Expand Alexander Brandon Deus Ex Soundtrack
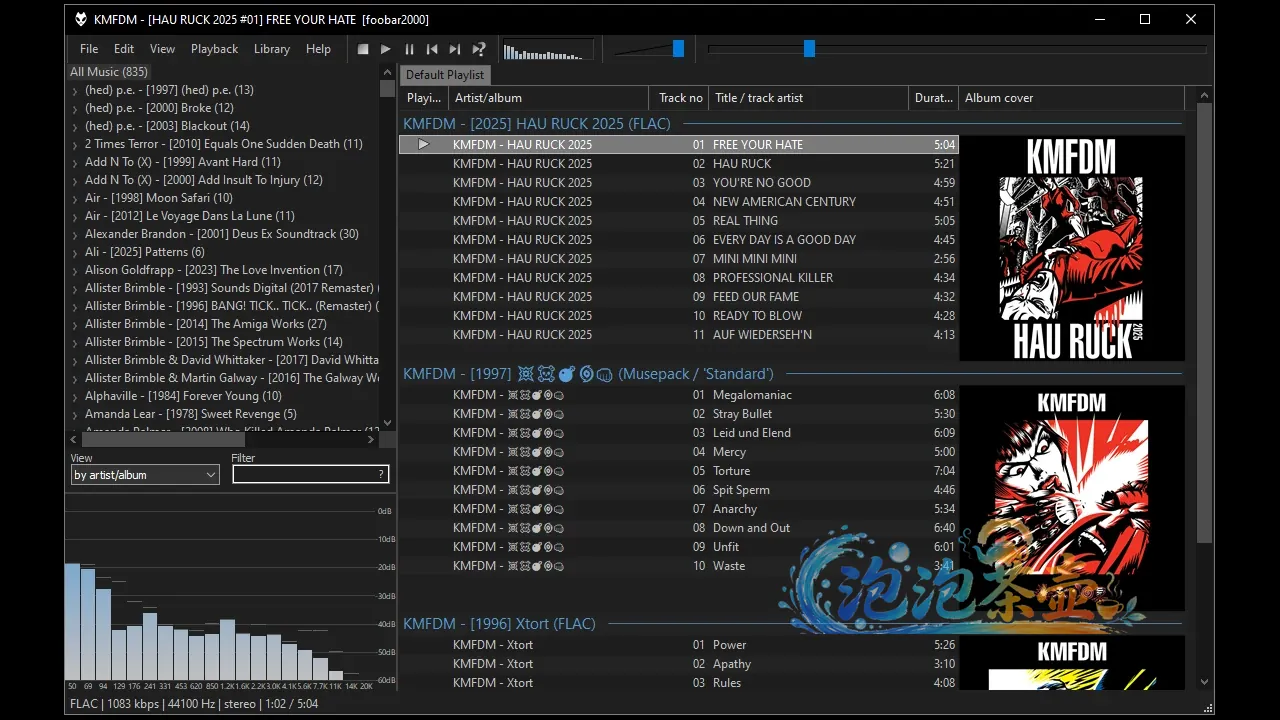 pyautogui.click(x=75, y=234)
